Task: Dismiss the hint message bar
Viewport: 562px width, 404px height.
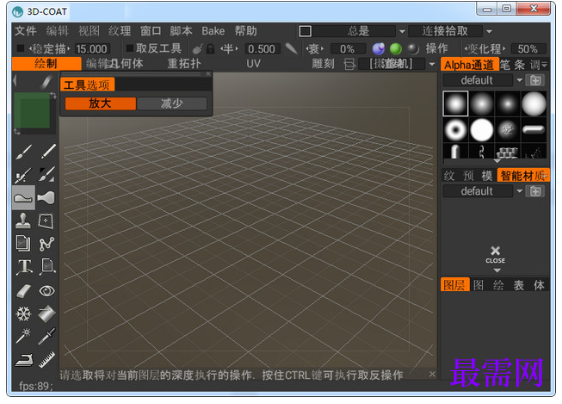Action: coord(432,374)
